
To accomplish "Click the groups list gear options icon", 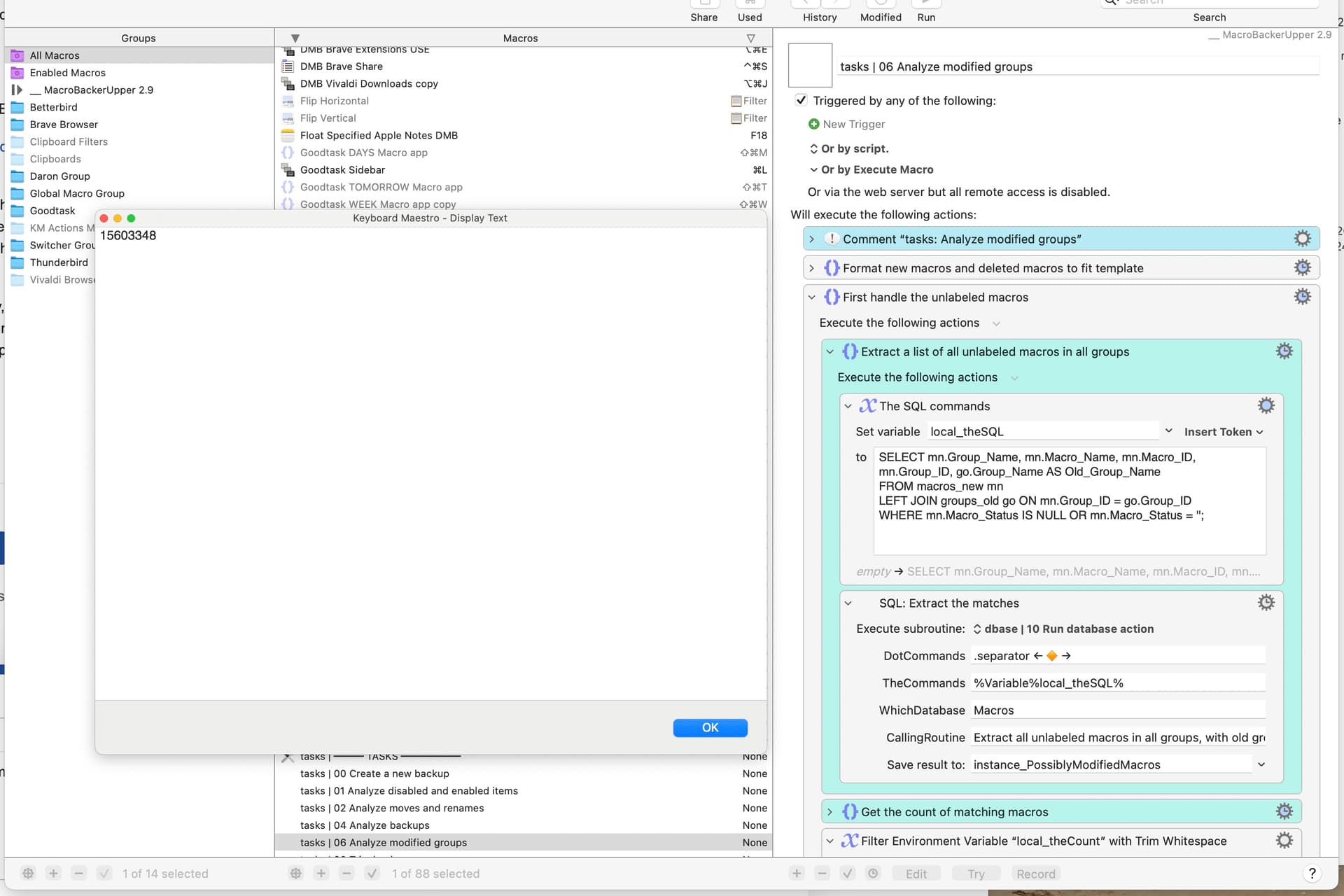I will click(28, 874).
